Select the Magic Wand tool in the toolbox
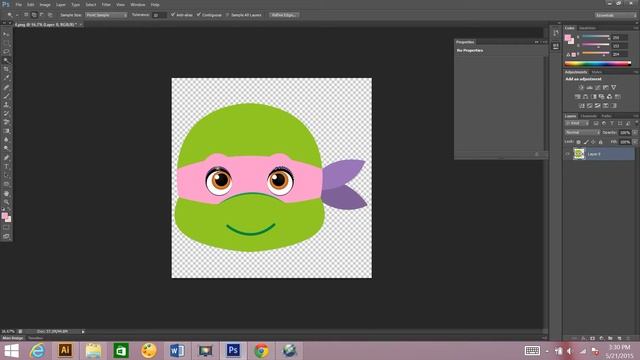Image resolution: width=640 pixels, height=360 pixels. 6,61
